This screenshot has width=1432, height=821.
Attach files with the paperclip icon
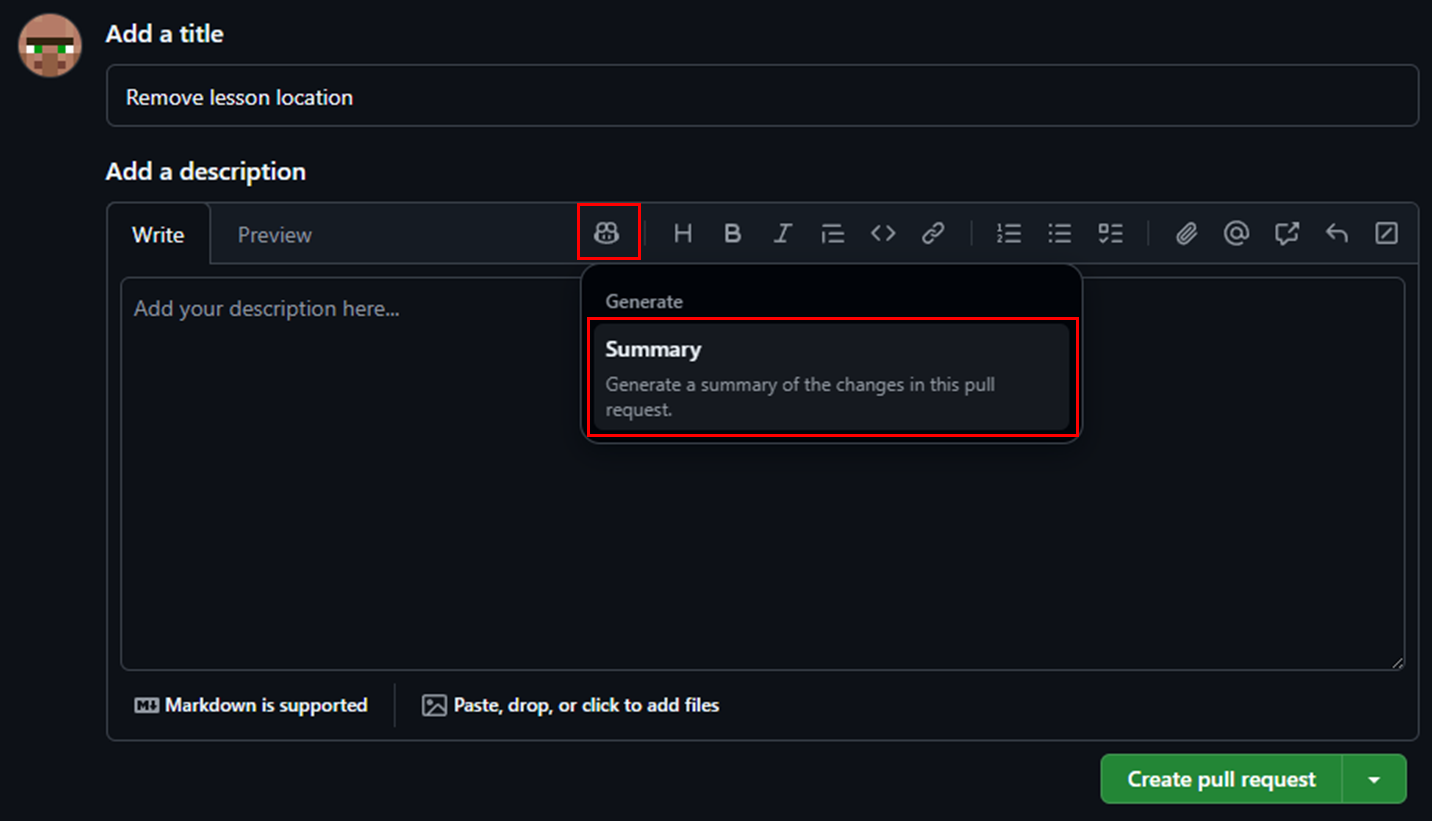[1186, 233]
